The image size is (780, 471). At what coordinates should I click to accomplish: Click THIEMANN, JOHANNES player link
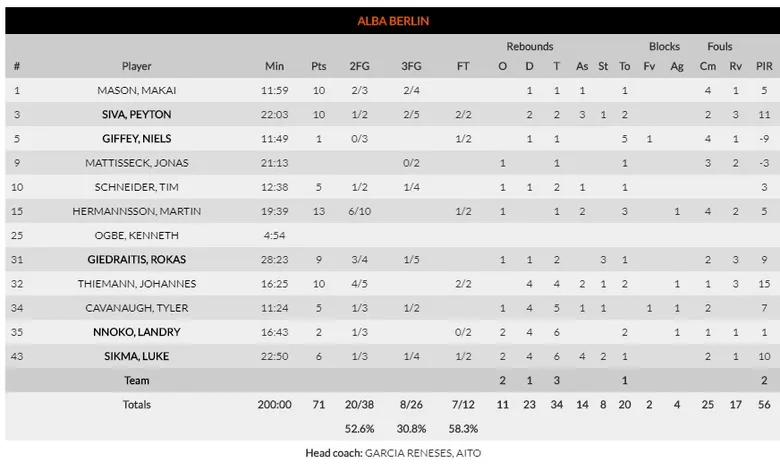point(137,284)
